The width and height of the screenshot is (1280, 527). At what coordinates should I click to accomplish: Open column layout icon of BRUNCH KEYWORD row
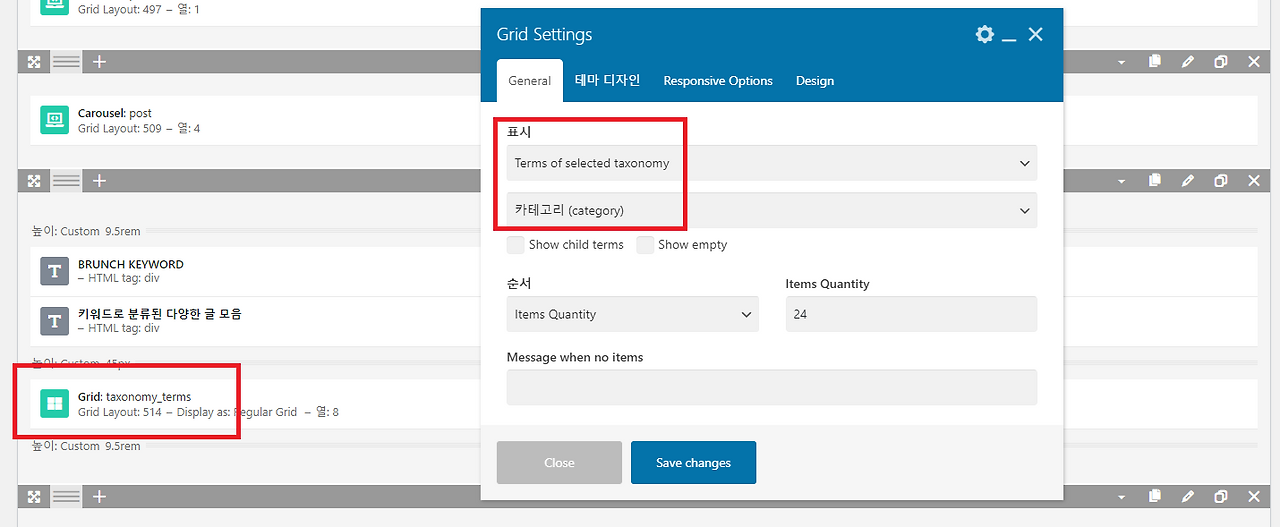click(66, 181)
